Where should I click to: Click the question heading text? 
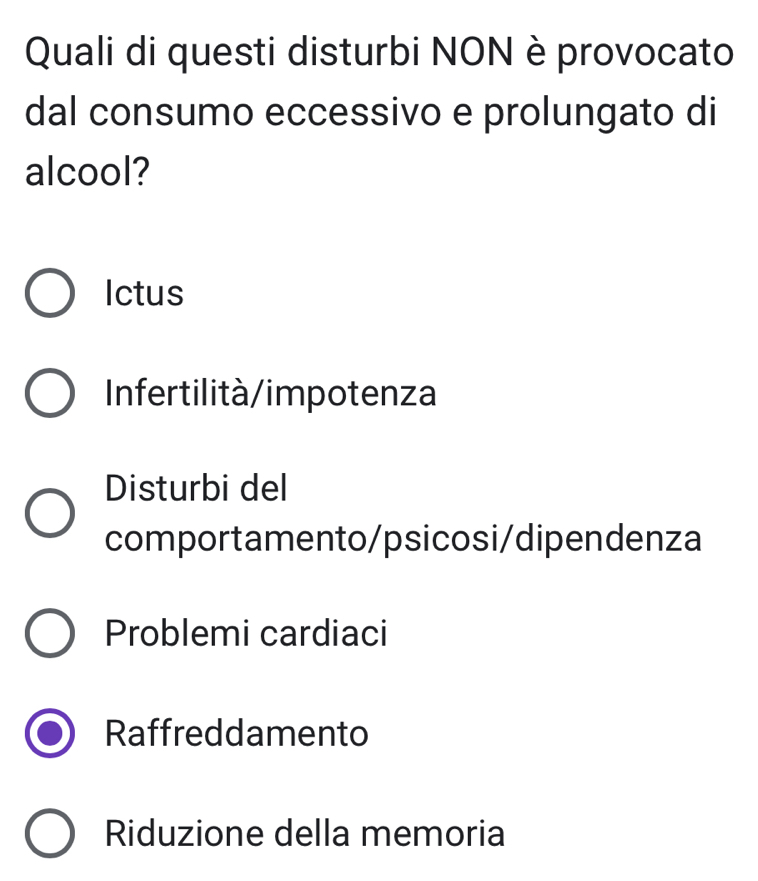tap(379, 110)
